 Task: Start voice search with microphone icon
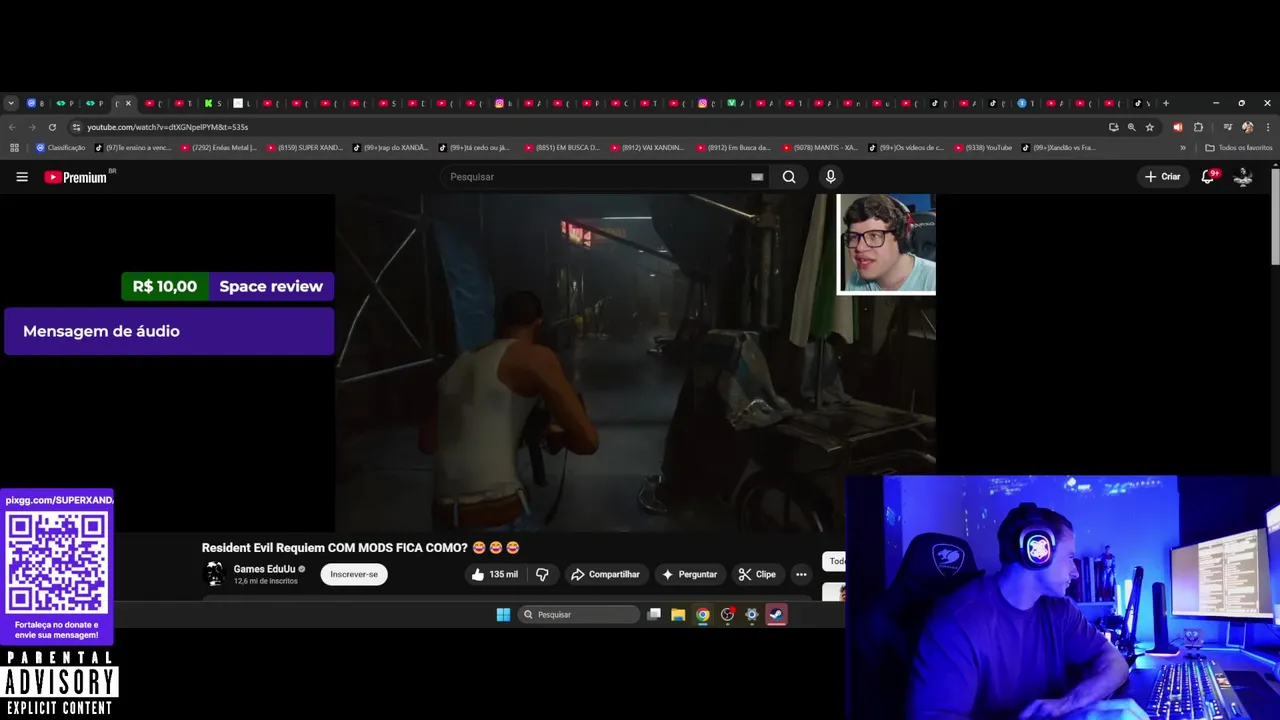pyautogui.click(x=830, y=177)
